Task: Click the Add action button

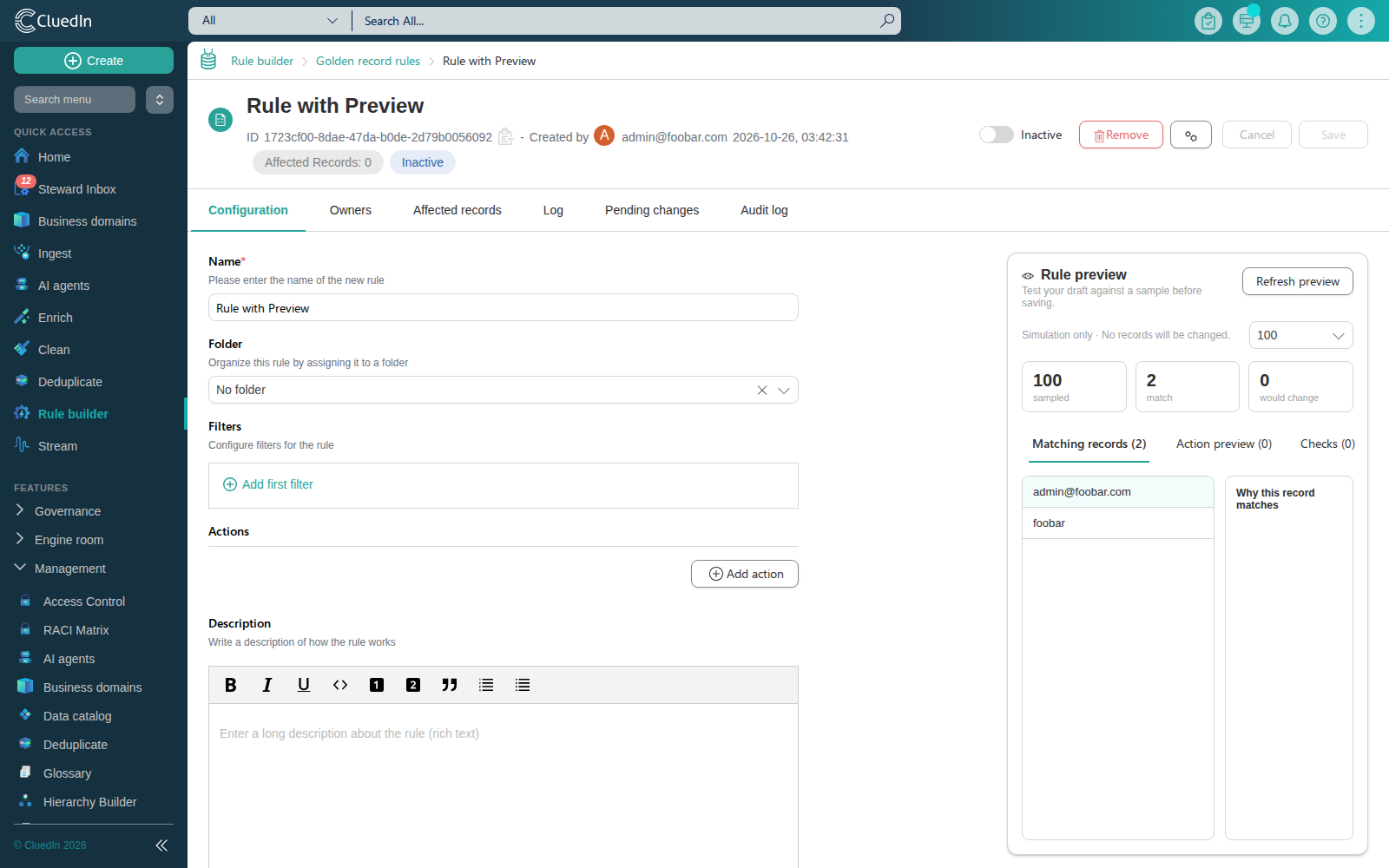Action: coord(745,574)
